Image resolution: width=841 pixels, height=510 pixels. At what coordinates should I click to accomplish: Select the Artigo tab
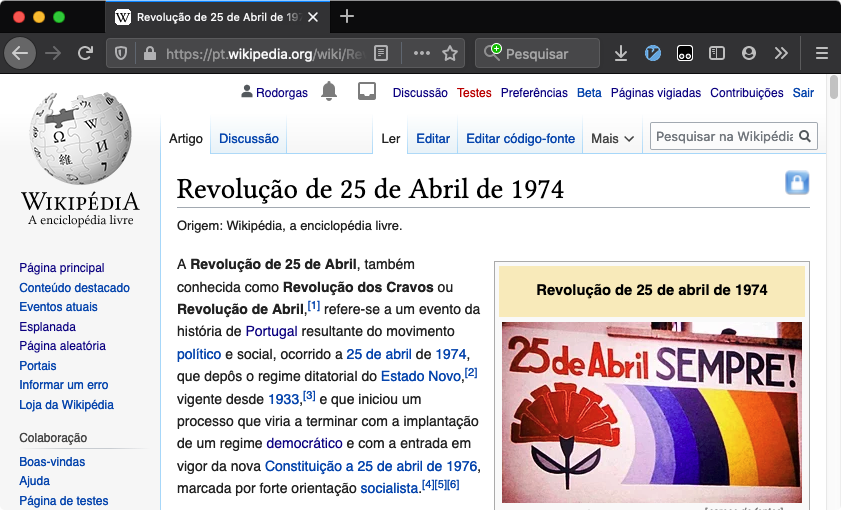click(186, 138)
